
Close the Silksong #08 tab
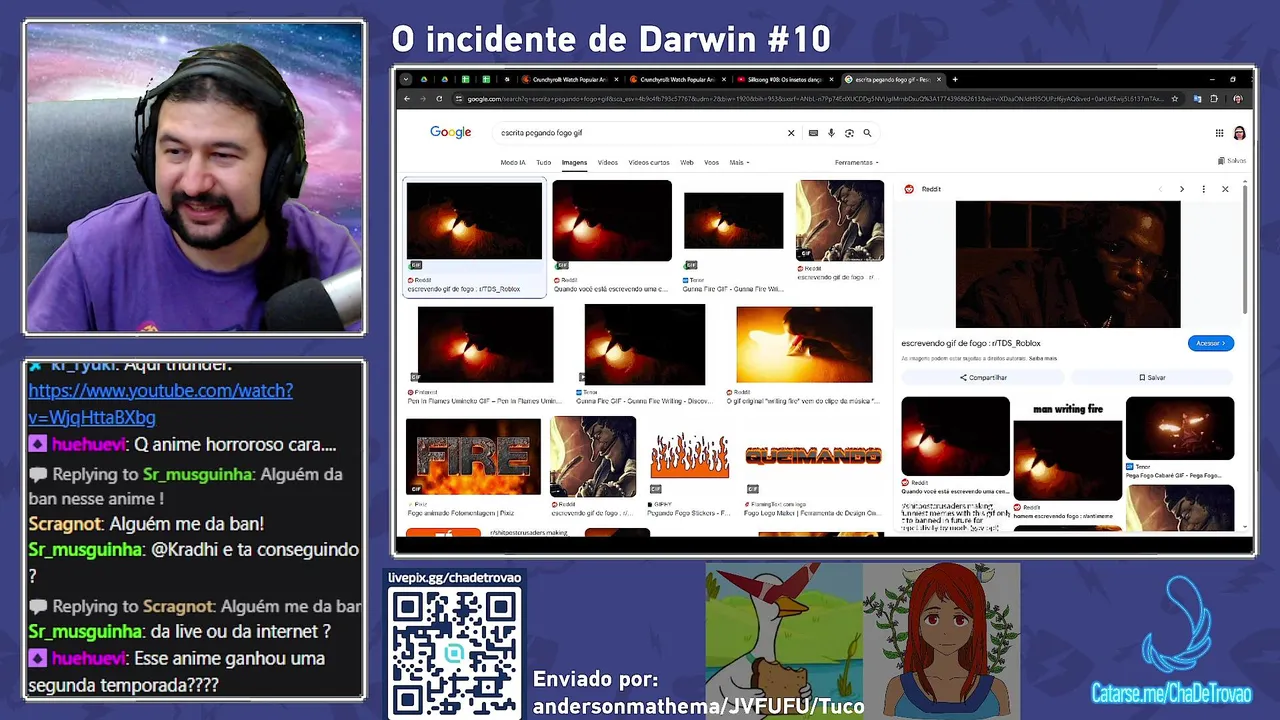[x=829, y=79]
